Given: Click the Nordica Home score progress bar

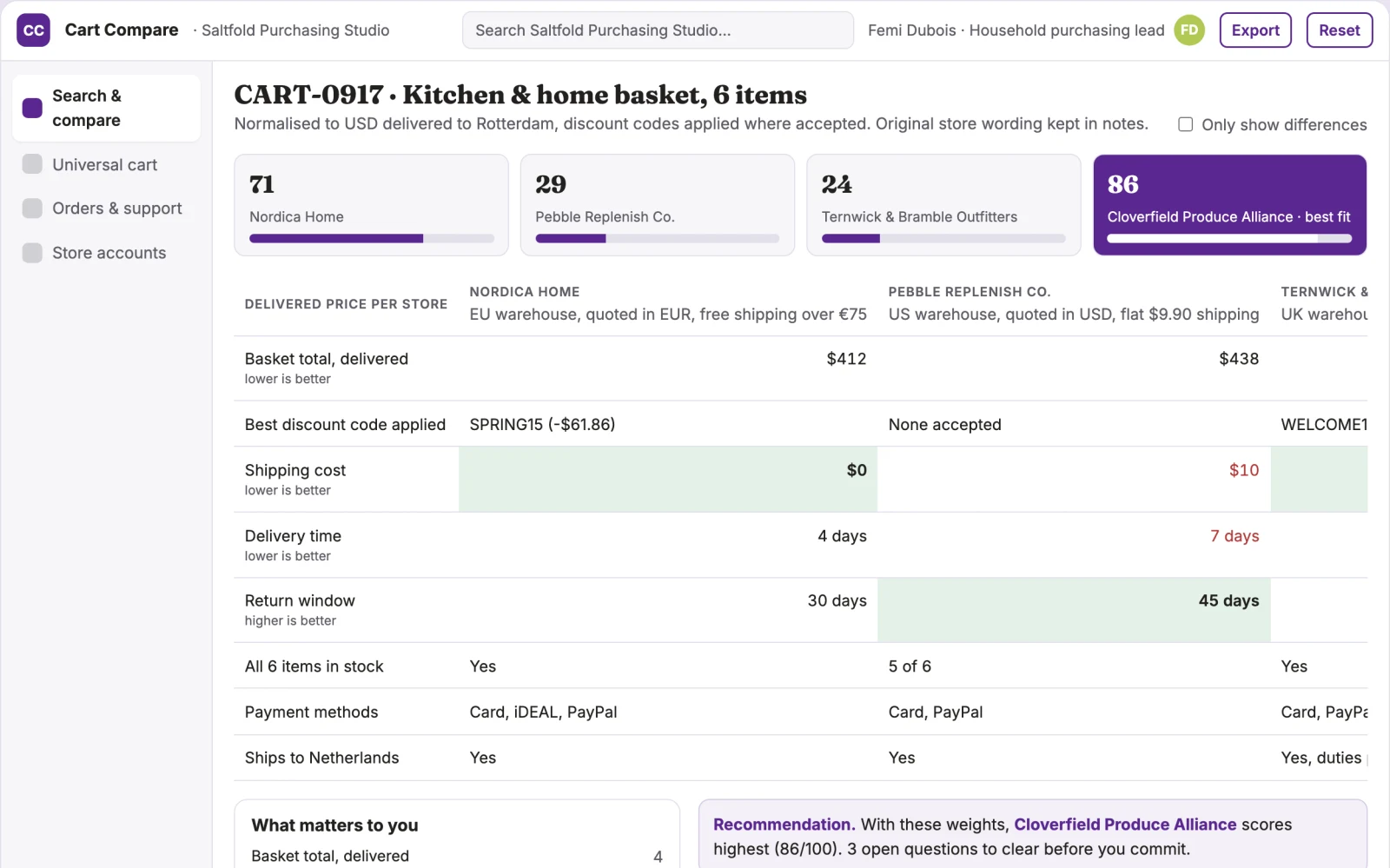Looking at the screenshot, I should point(372,239).
